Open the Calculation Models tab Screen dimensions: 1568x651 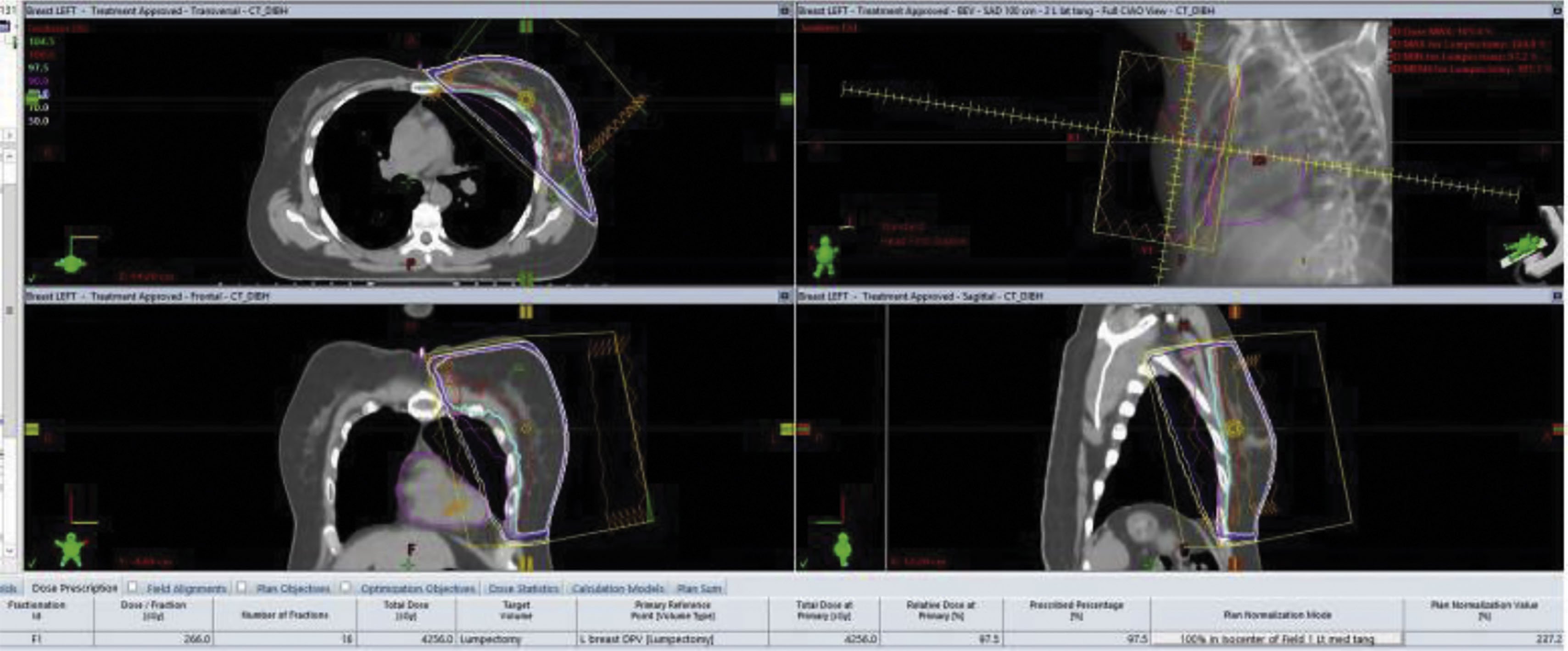(617, 588)
